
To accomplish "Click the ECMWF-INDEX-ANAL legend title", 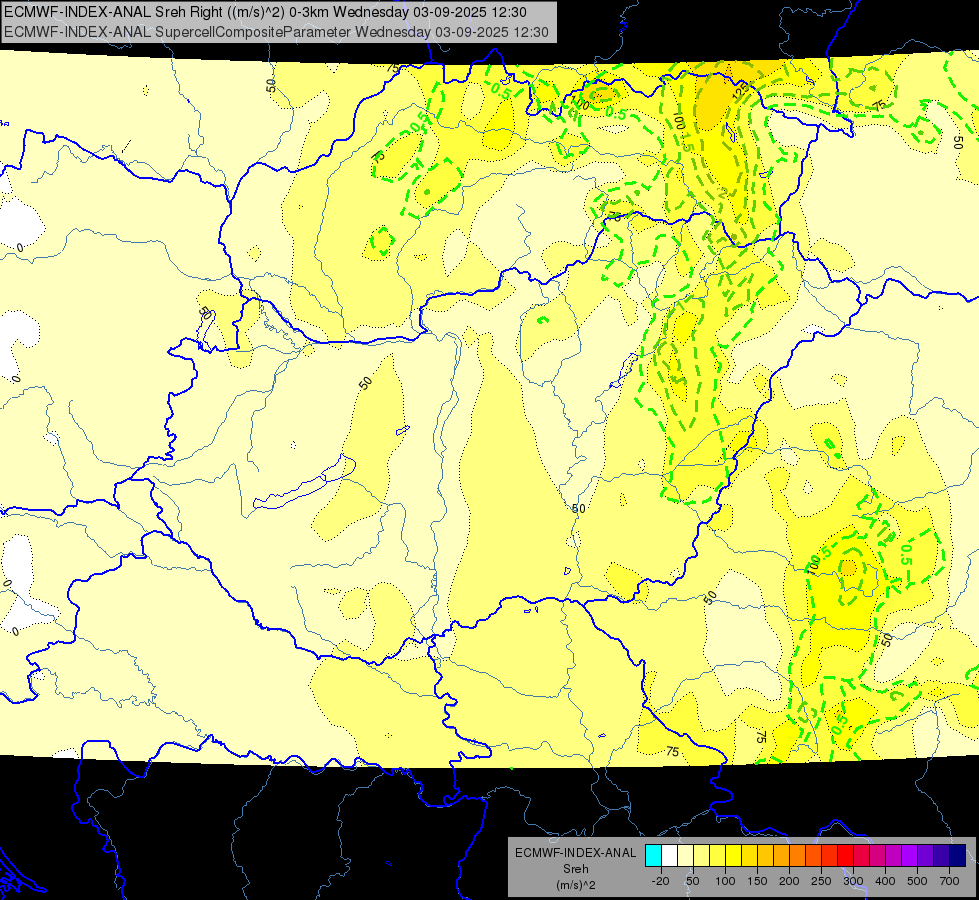I will (575, 853).
